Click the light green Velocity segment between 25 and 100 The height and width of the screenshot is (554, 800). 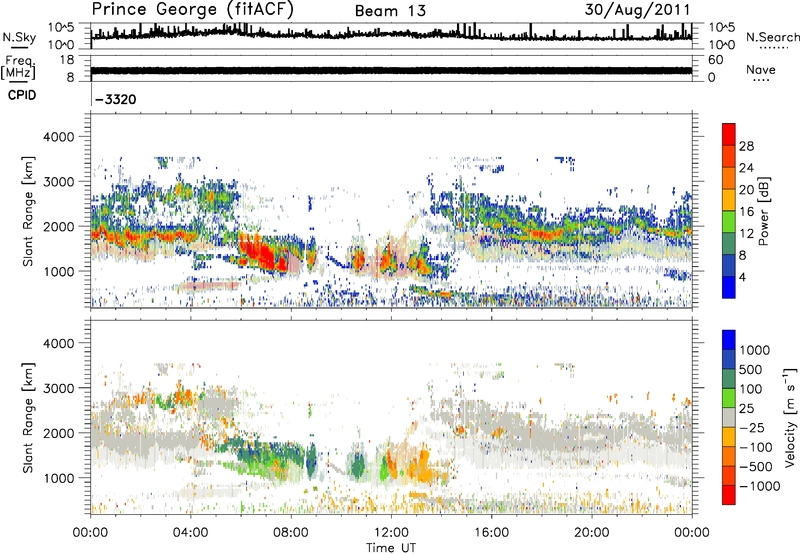pyautogui.click(x=729, y=398)
